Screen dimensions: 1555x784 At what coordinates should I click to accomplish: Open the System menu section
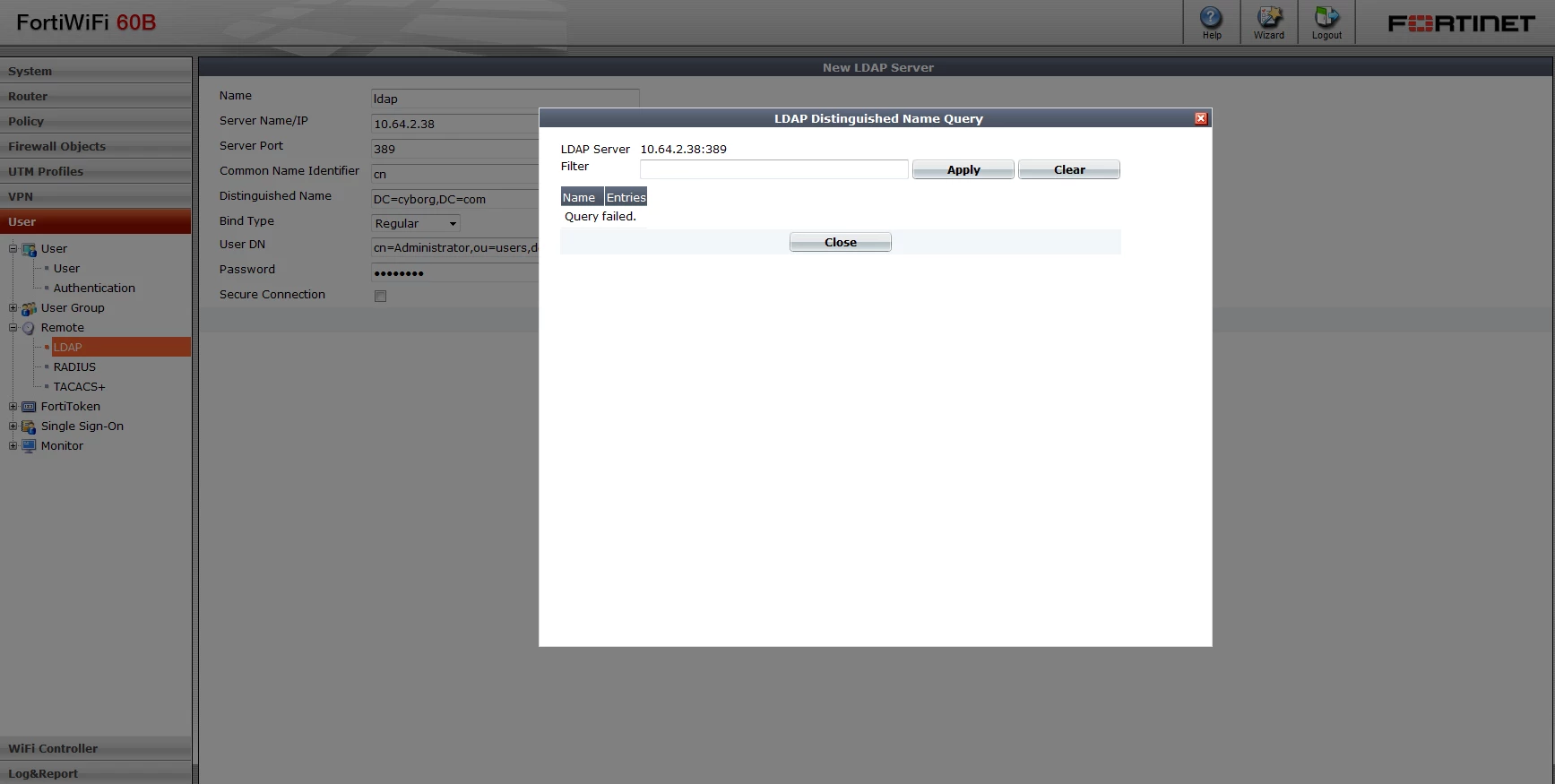(96, 71)
